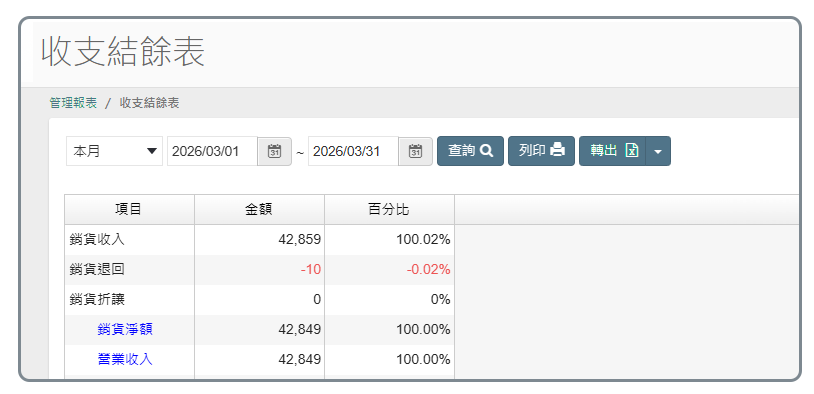Click the red -10 amount cell
The height and width of the screenshot is (394, 814).
[x=260, y=269]
